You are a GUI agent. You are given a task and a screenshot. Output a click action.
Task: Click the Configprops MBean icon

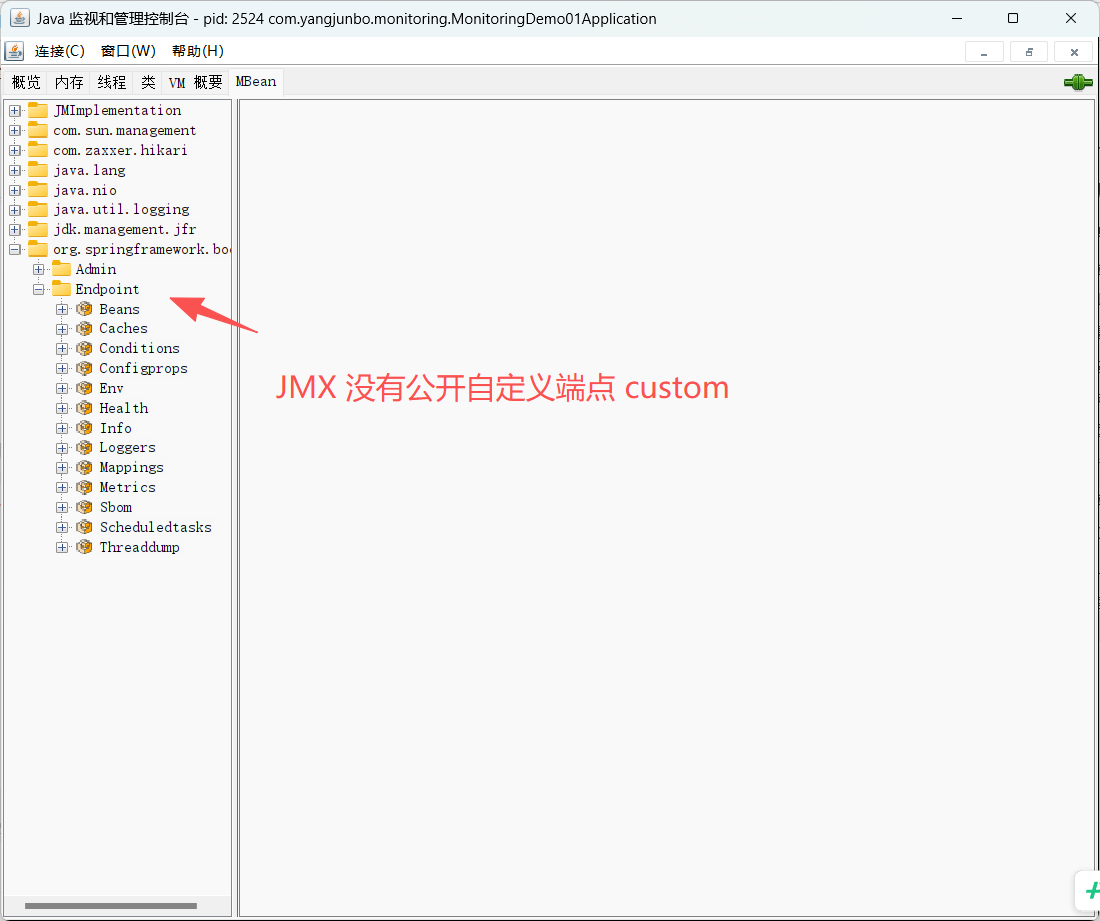click(x=84, y=368)
